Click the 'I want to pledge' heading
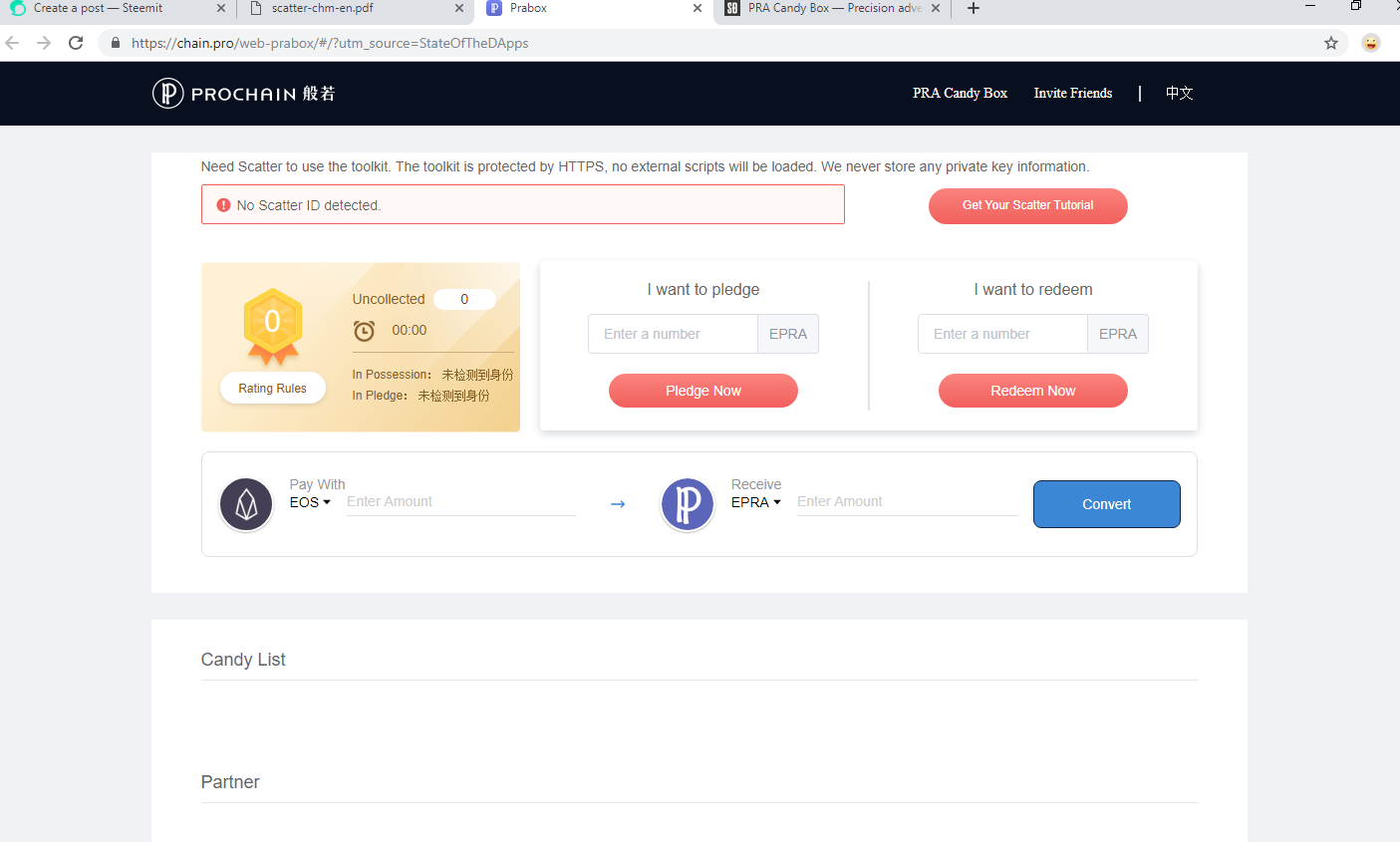The image size is (1400, 842). click(703, 289)
